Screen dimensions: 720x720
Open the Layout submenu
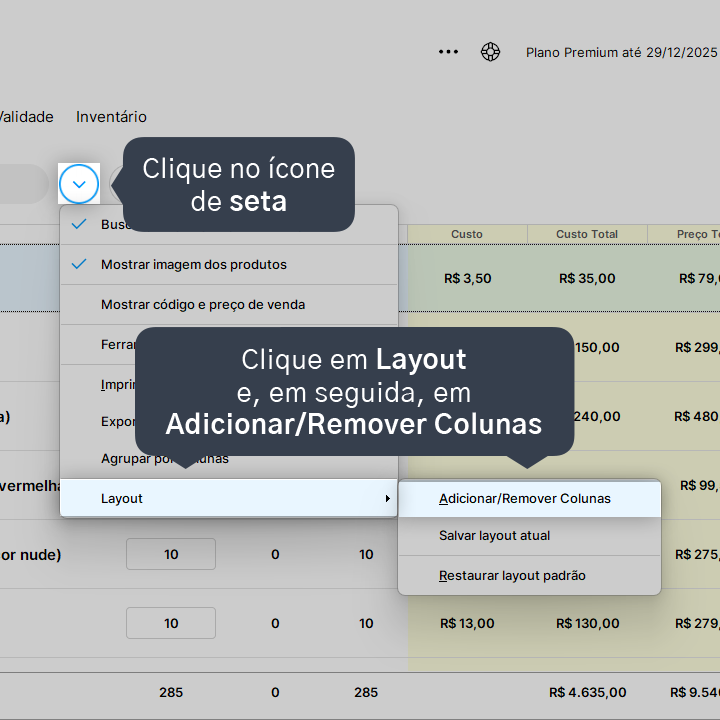point(229,498)
